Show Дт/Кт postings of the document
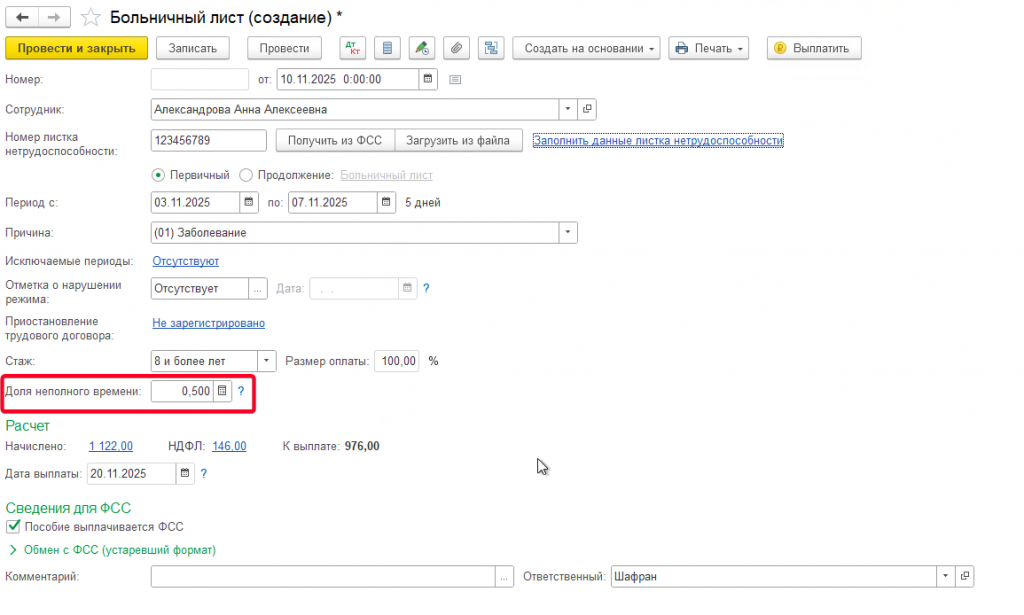The image size is (1024, 615). click(353, 48)
